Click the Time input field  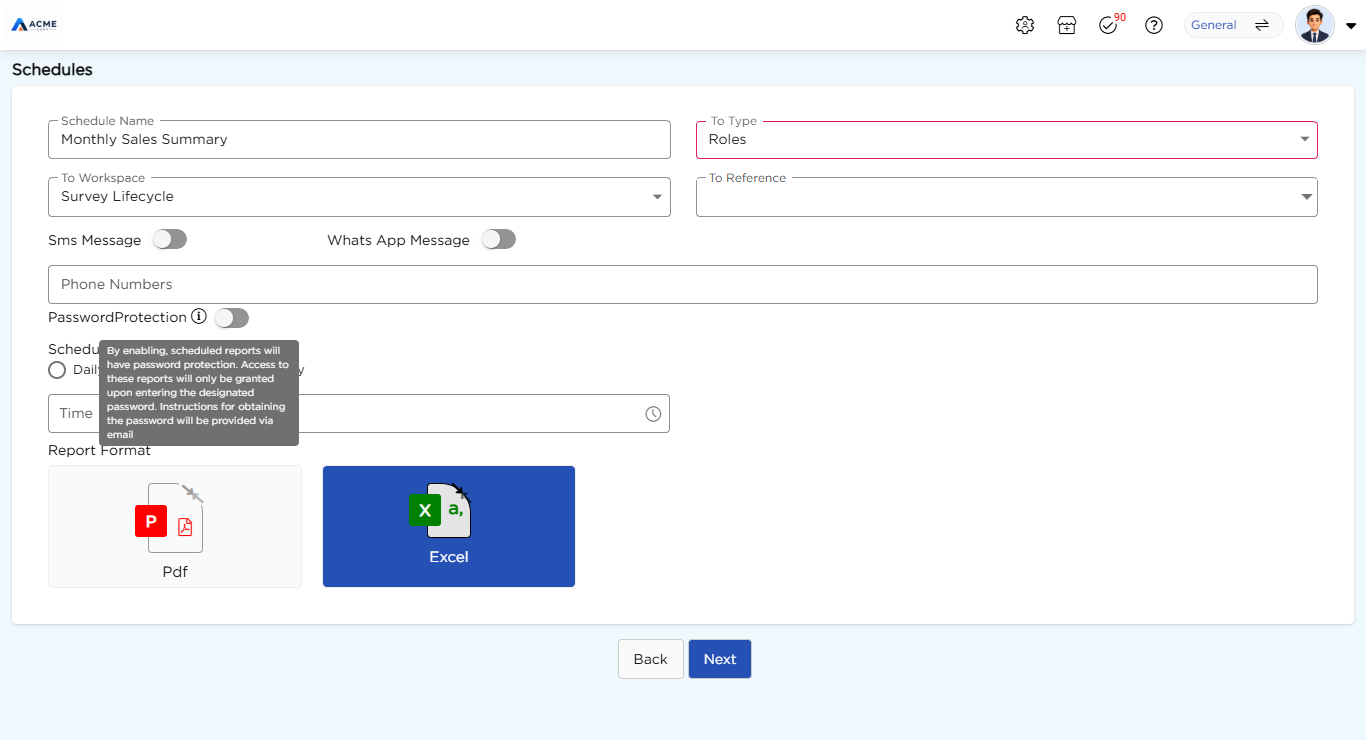[359, 414]
